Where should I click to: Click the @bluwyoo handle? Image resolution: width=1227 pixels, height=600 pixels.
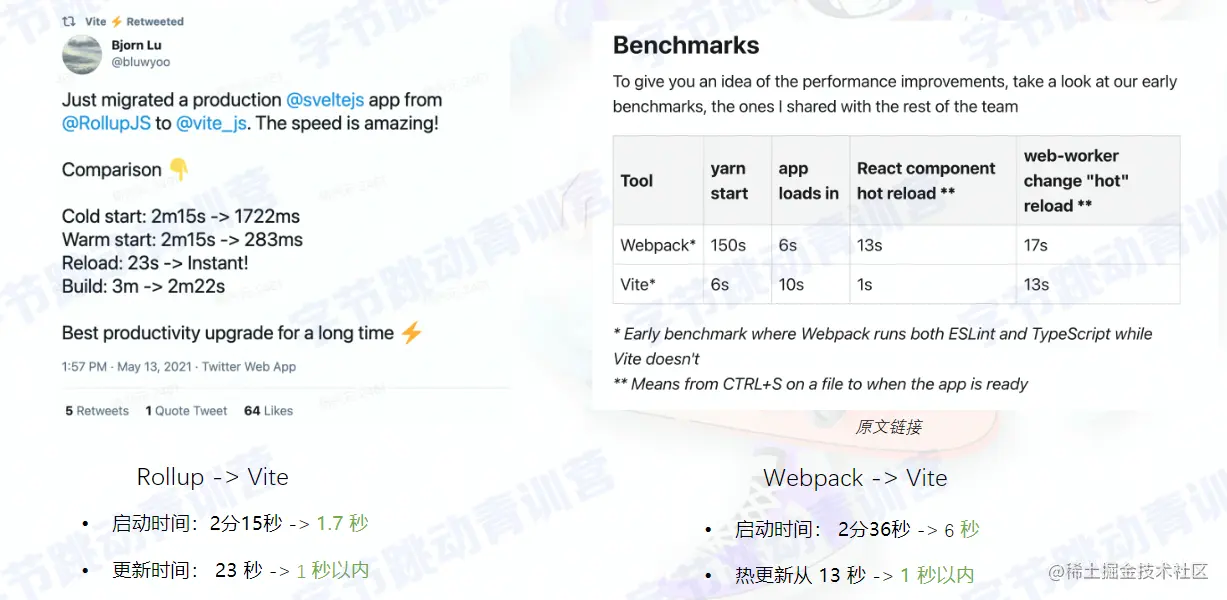tap(141, 62)
